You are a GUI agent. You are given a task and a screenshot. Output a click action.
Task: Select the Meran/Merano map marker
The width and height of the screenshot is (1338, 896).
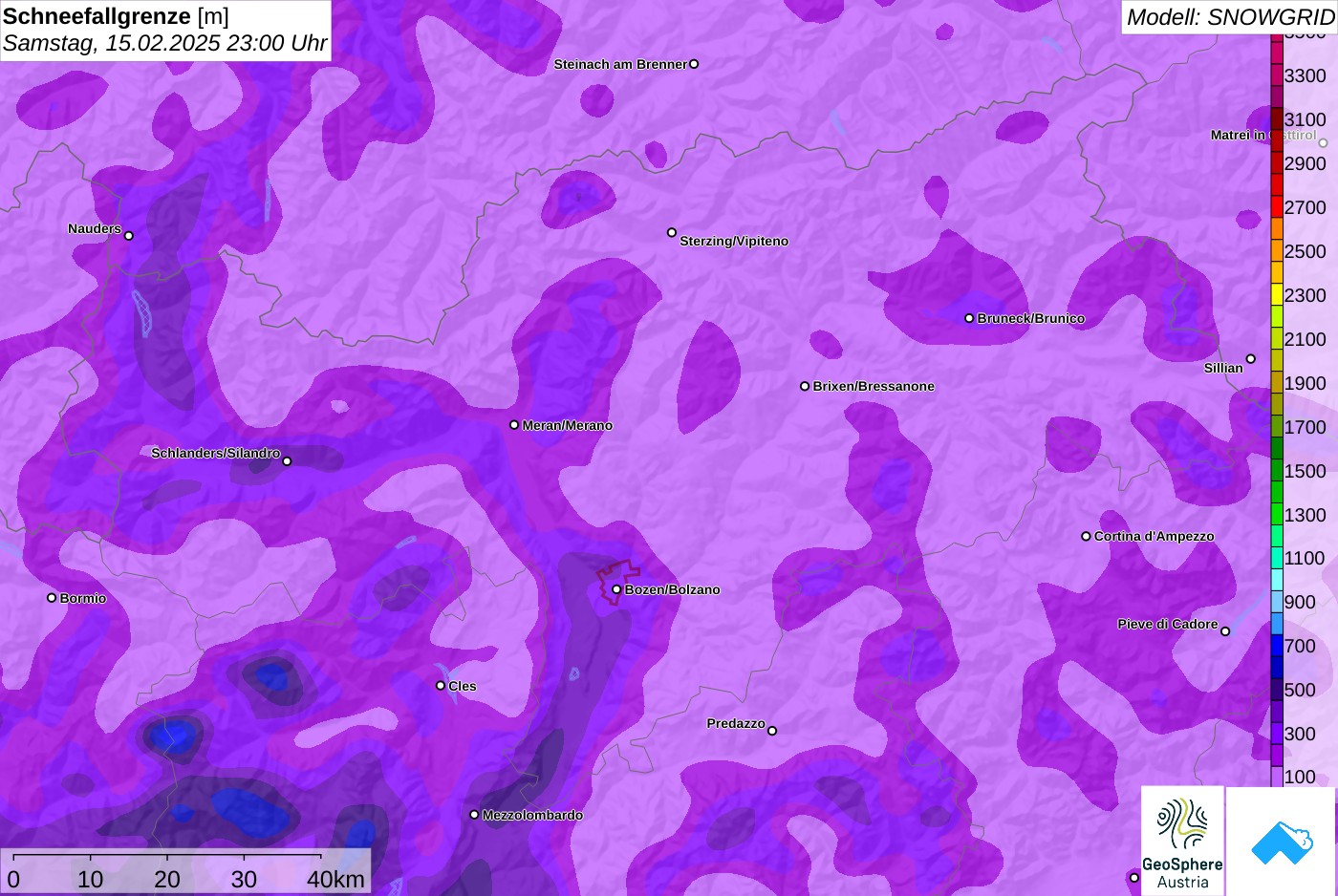point(514,425)
